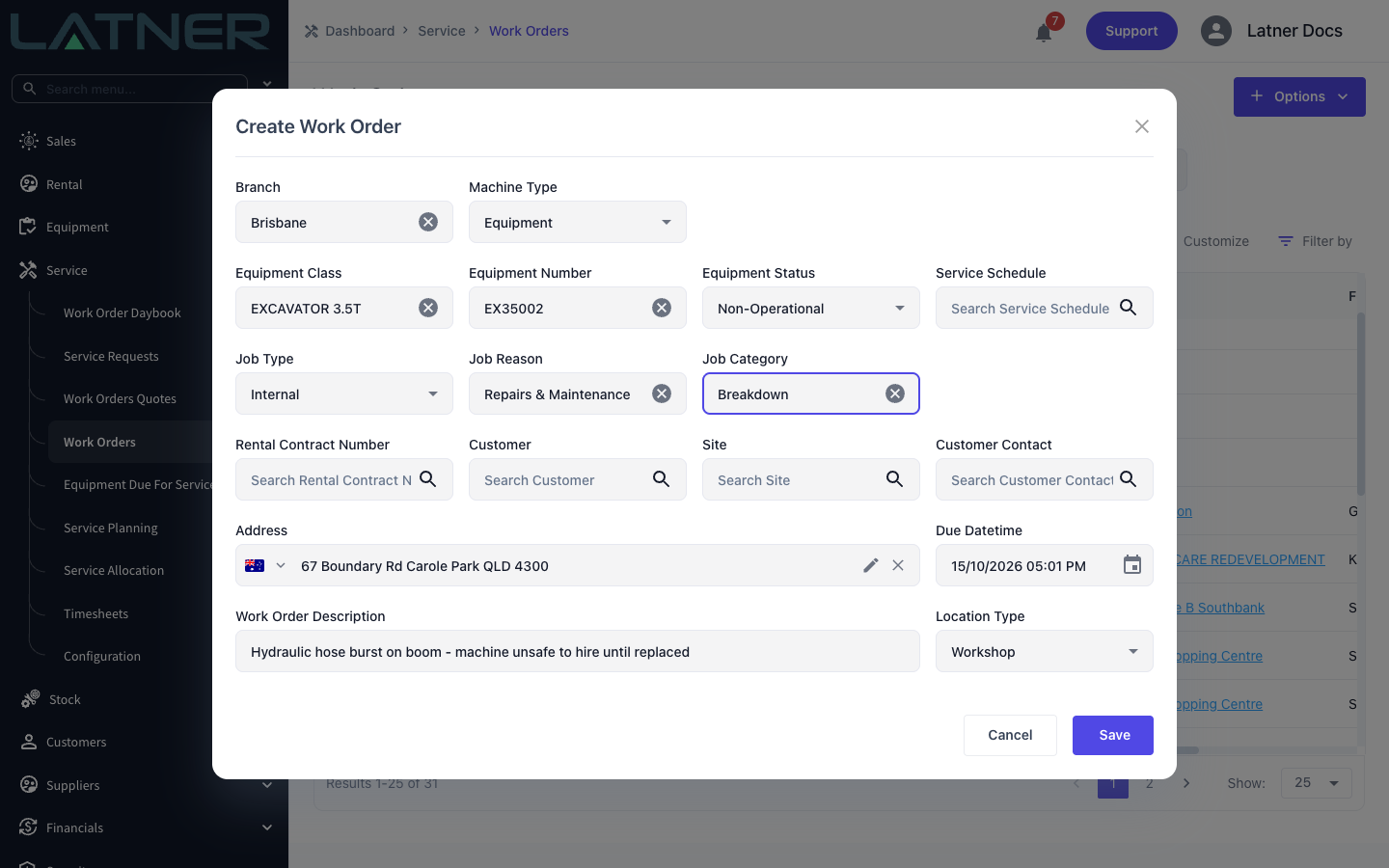The width and height of the screenshot is (1389, 868).
Task: Open the Location Type dropdown
Action: [x=1045, y=651]
